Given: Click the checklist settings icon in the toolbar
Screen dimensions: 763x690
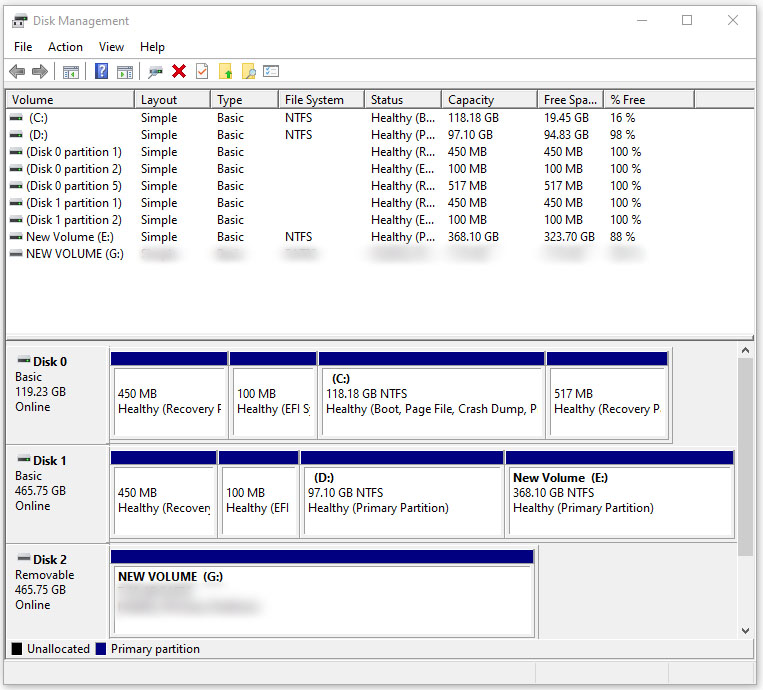Looking at the screenshot, I should coord(271,71).
